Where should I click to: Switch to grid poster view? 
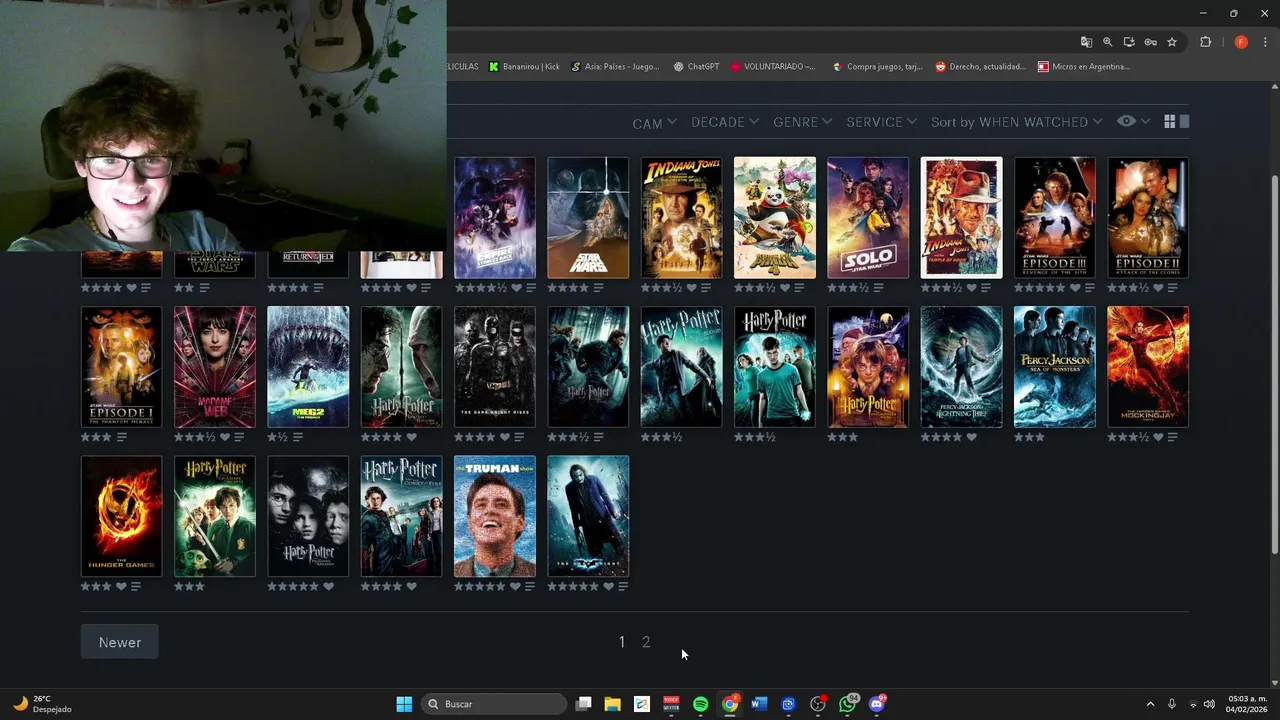pos(1169,121)
